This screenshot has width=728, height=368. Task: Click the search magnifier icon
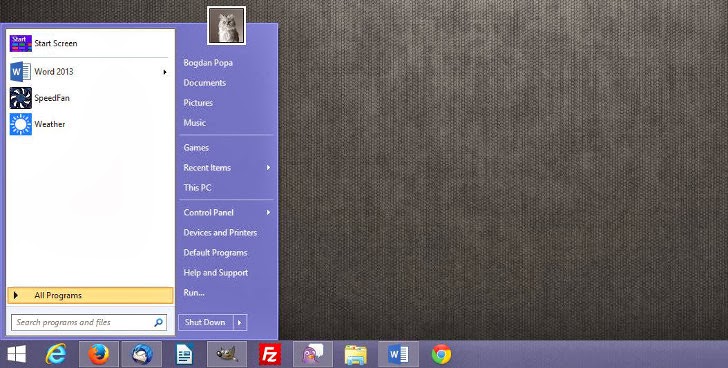pyautogui.click(x=158, y=322)
